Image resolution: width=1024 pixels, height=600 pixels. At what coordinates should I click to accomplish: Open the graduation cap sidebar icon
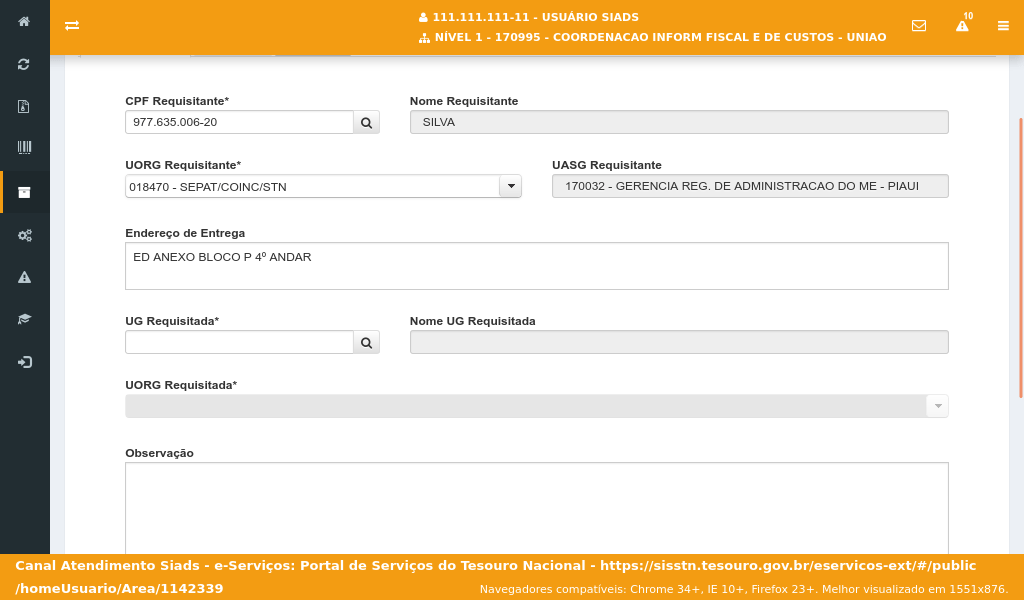pos(24,319)
